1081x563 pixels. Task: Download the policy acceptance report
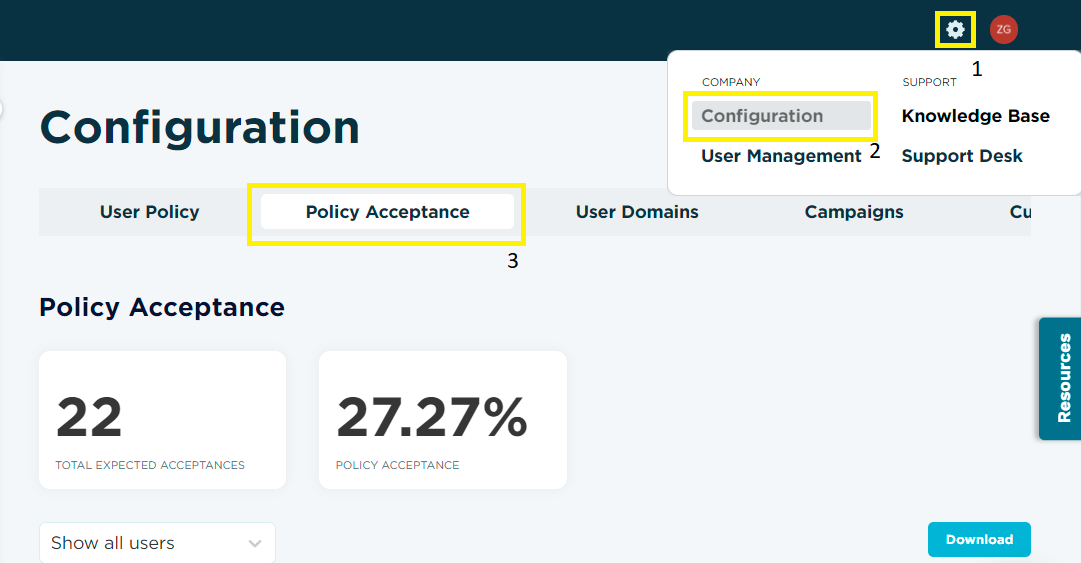tap(979, 540)
